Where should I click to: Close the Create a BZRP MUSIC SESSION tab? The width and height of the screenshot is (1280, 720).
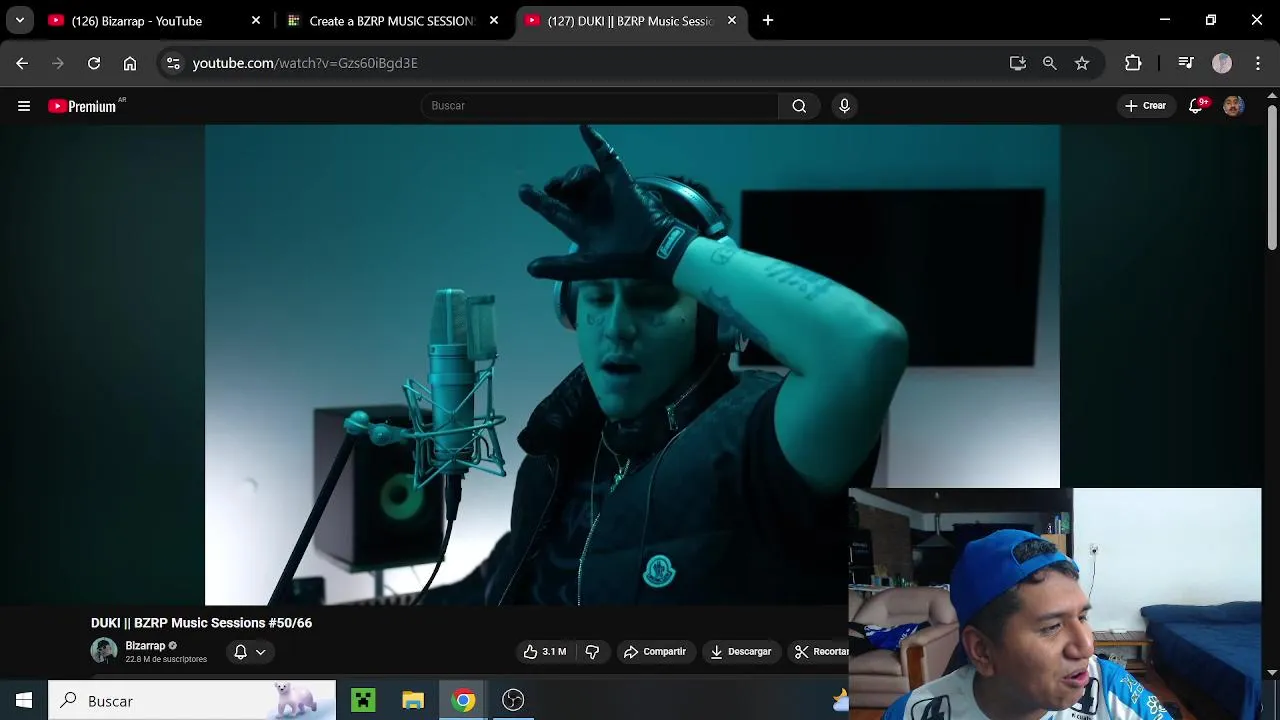point(494,20)
